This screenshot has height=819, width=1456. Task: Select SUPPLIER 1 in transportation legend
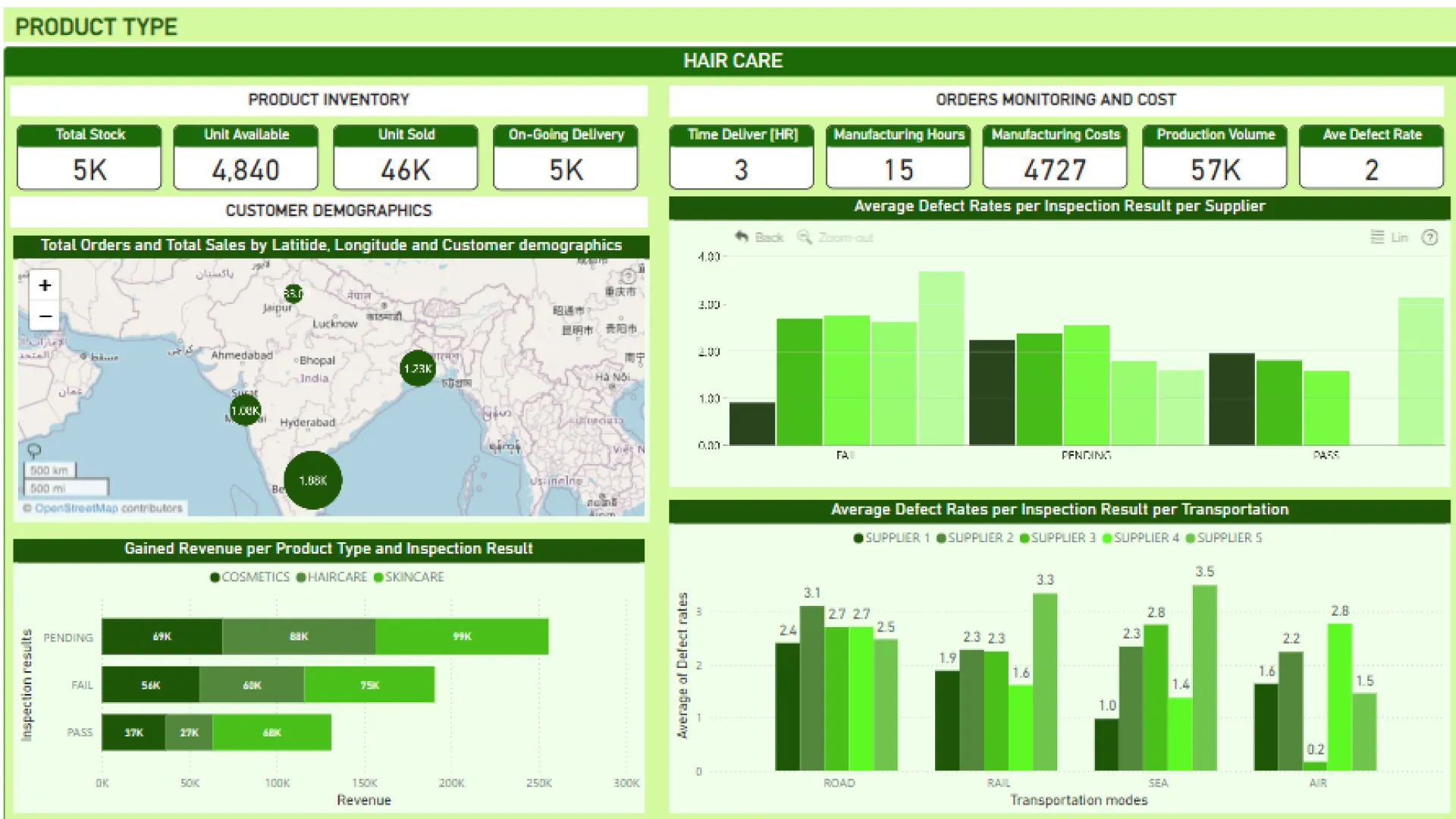coord(892,538)
